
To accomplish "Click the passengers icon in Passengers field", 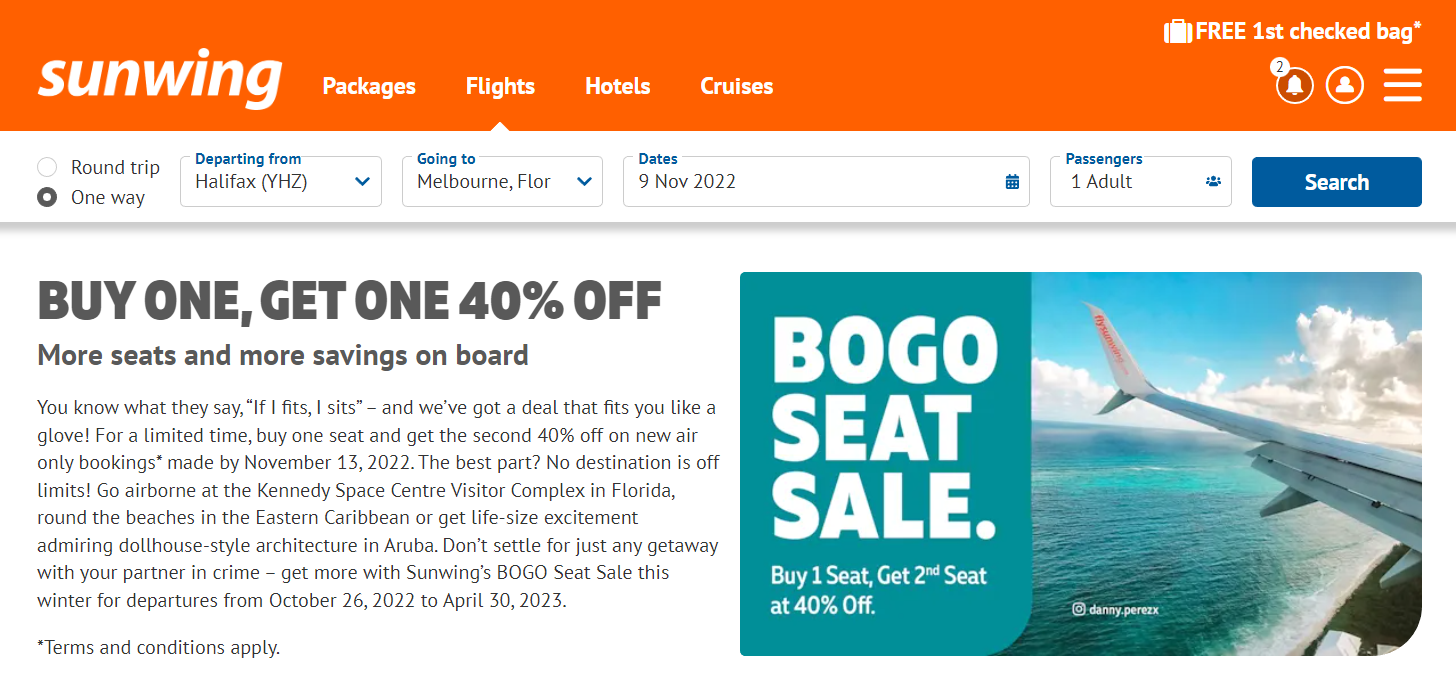I will click(x=1213, y=181).
